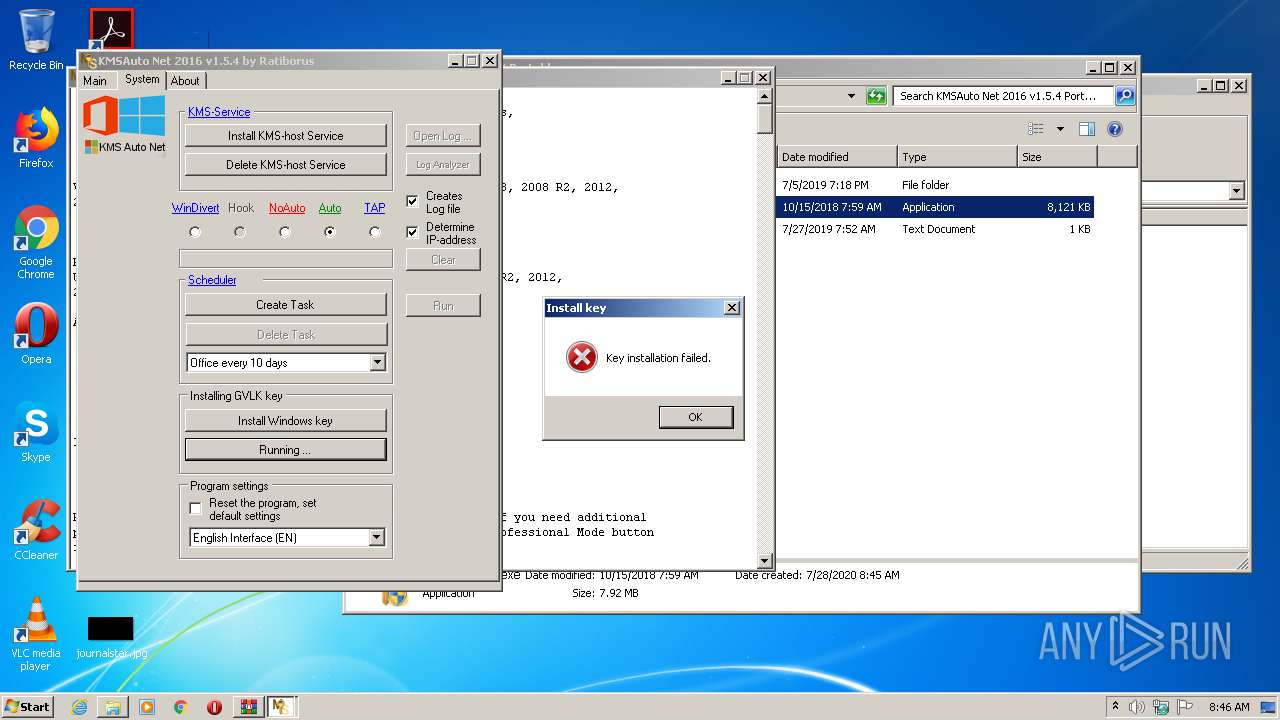The image size is (1280, 720).
Task: Open Windows Explorer taskbar button
Action: (x=113, y=707)
